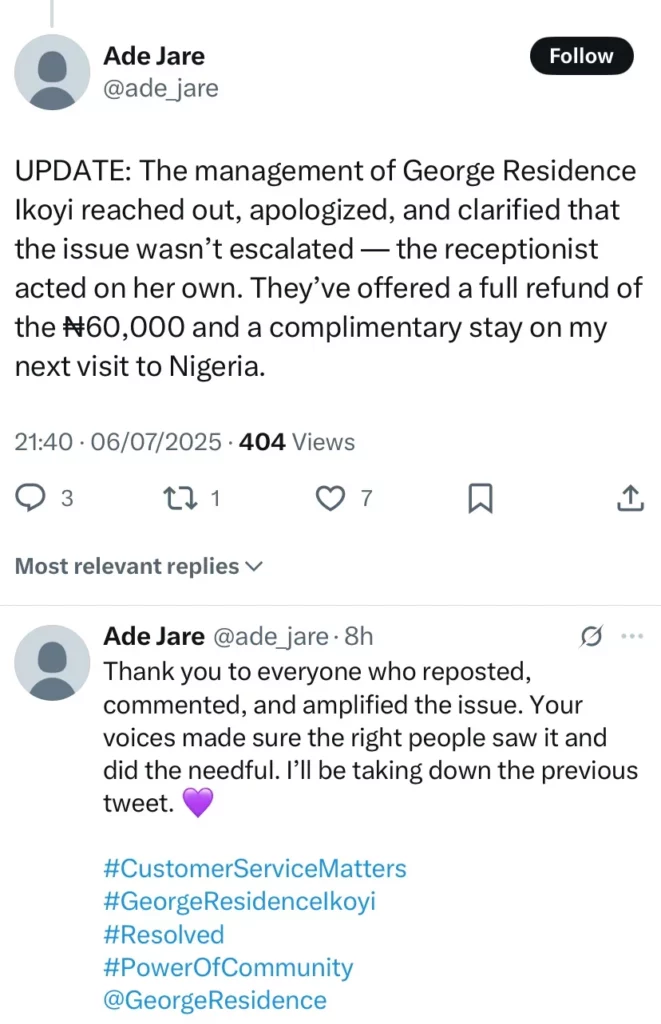Follow Ade Jare

pyautogui.click(x=580, y=57)
